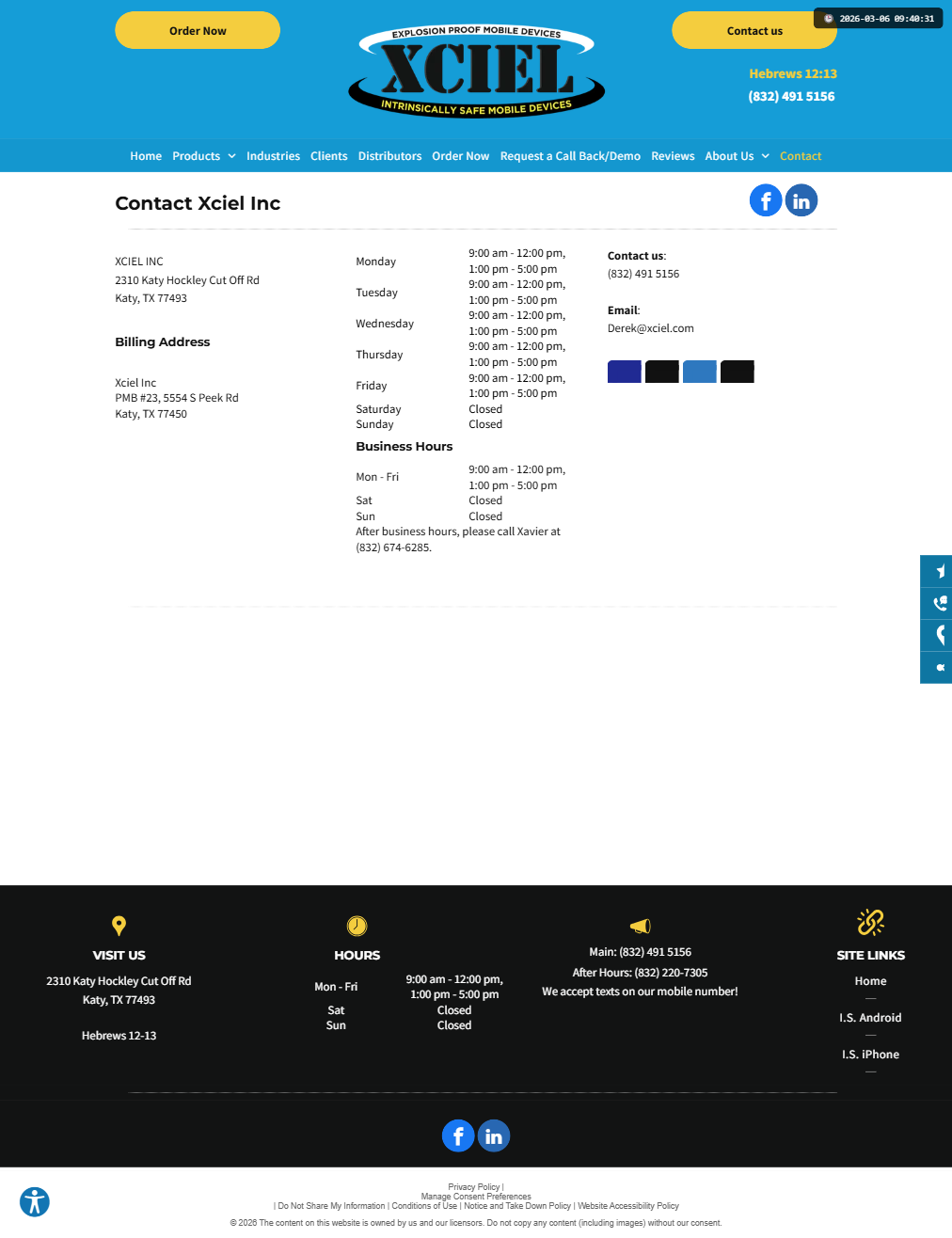952x1238 pixels.
Task: Open the Clients menu item
Action: [329, 156]
